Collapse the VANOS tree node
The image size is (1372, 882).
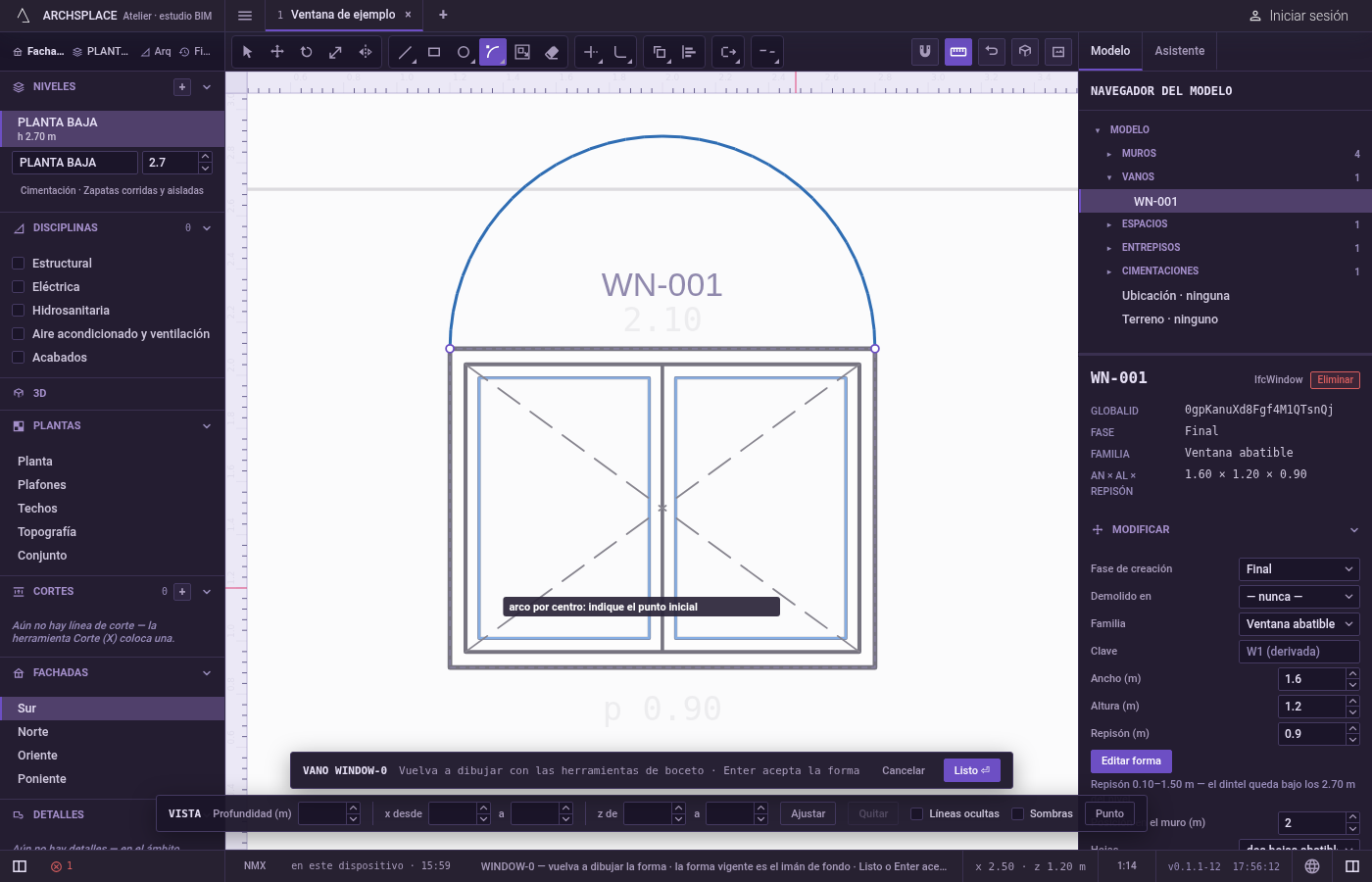[x=1109, y=177]
